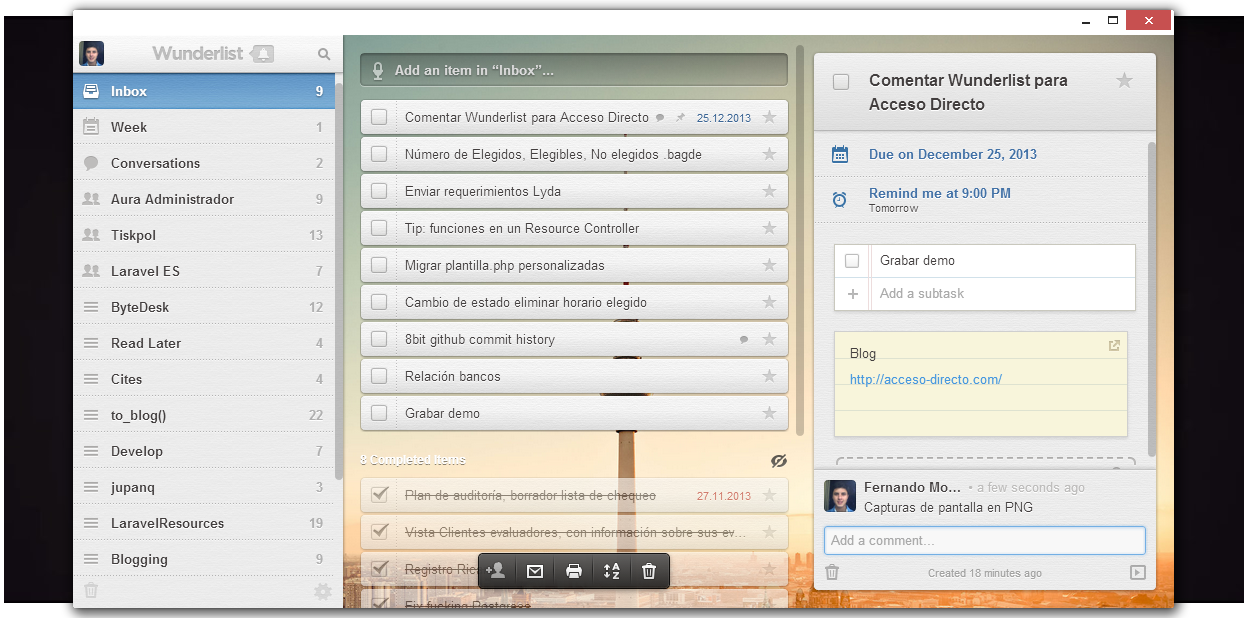Star the task Migrar plantilla.php personalizadas
1248x618 pixels.
point(769,265)
